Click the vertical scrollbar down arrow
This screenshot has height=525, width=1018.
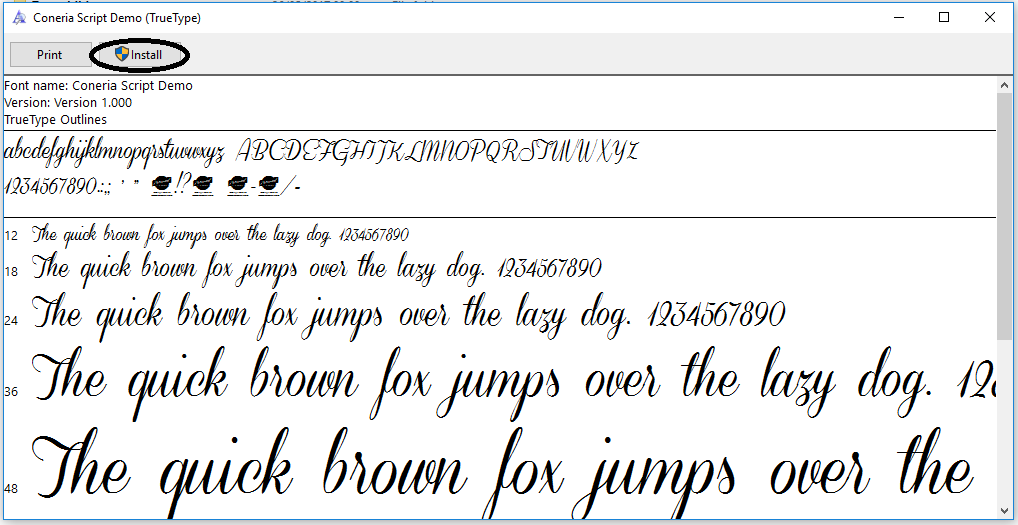[1003, 511]
